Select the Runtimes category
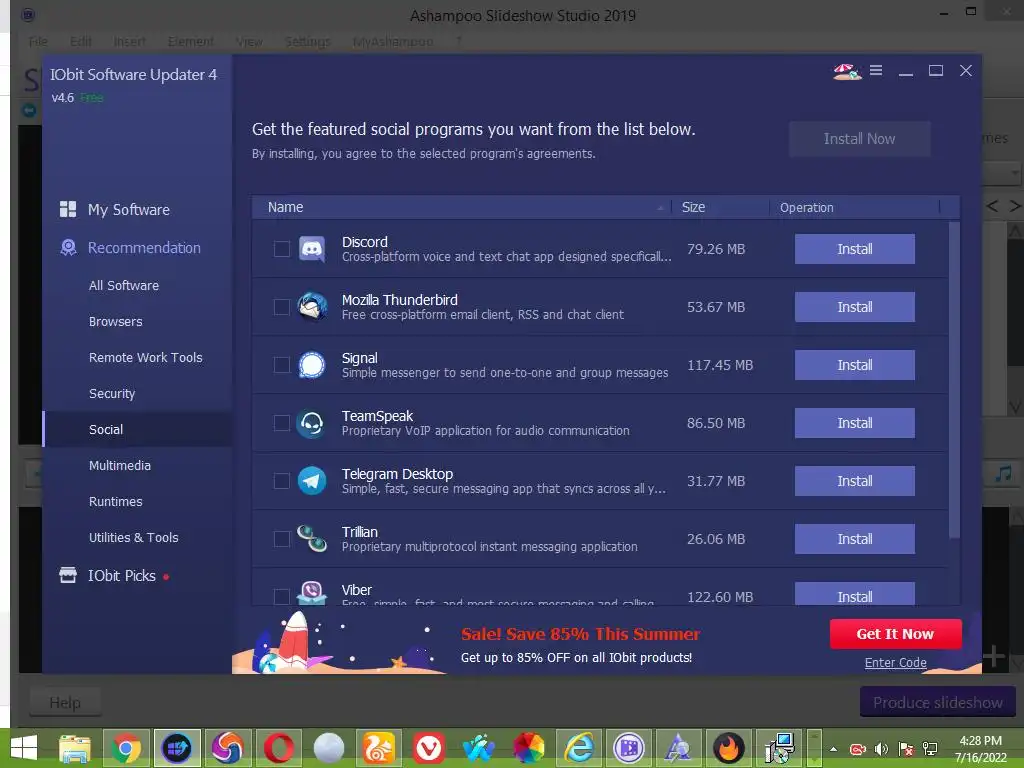 click(x=116, y=501)
